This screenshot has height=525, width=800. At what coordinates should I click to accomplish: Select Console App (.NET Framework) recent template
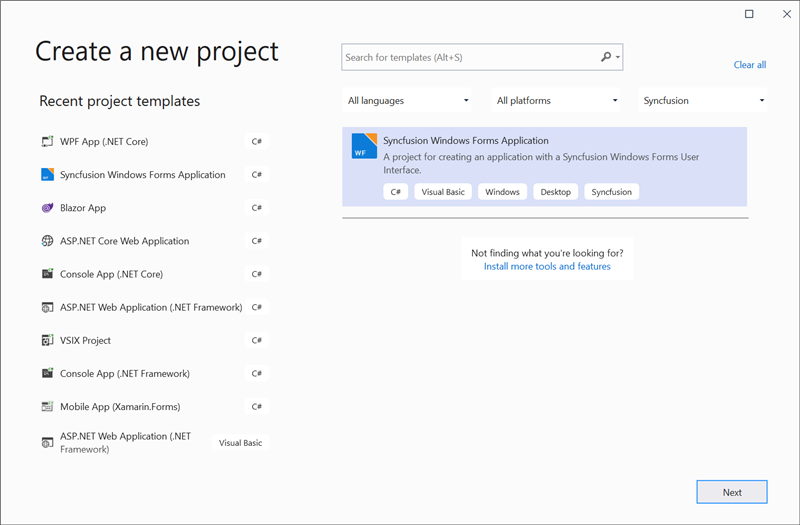click(125, 374)
